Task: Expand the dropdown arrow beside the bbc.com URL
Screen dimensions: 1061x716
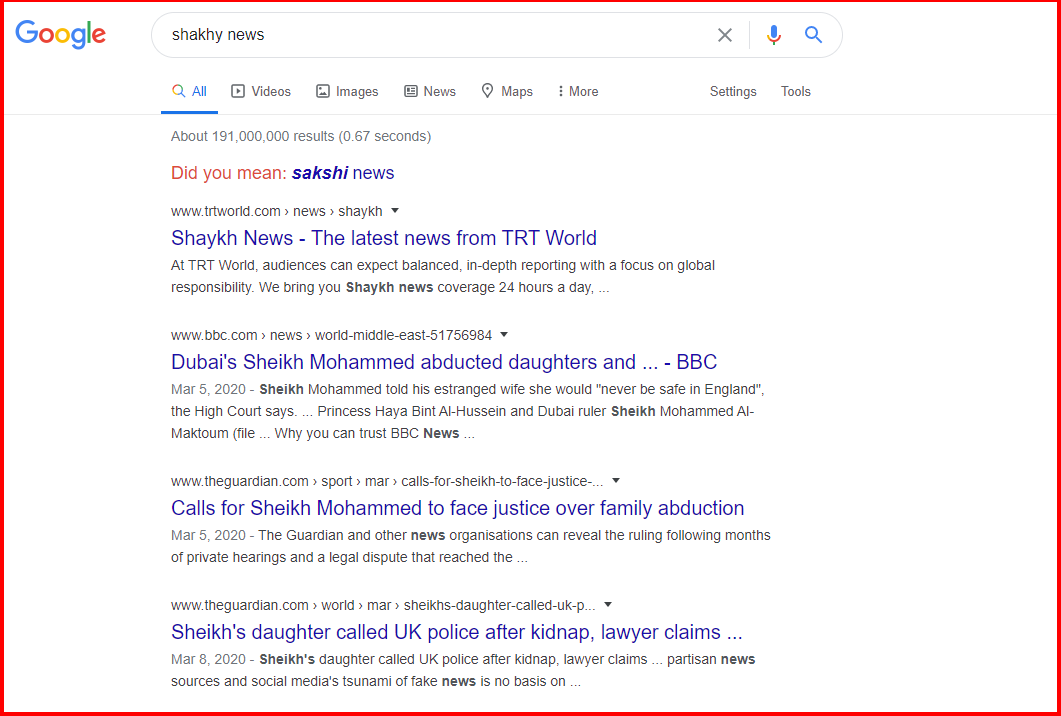Action: (503, 334)
